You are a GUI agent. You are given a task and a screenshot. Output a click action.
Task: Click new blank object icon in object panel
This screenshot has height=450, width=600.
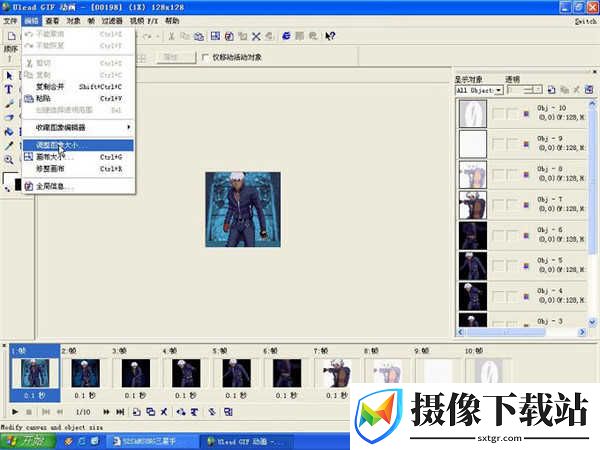[551, 90]
